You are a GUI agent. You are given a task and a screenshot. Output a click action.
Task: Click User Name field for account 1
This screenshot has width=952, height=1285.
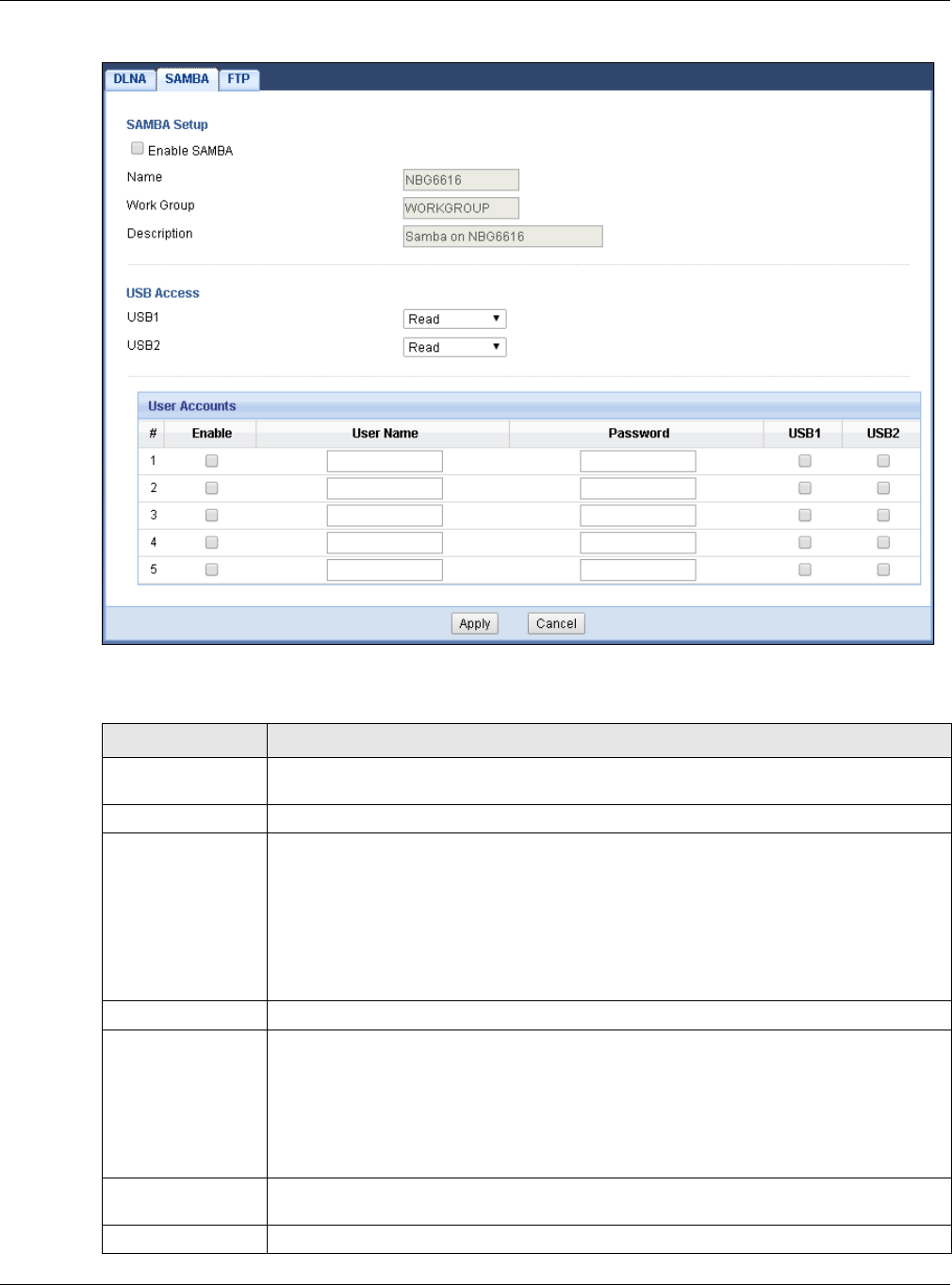[x=385, y=461]
